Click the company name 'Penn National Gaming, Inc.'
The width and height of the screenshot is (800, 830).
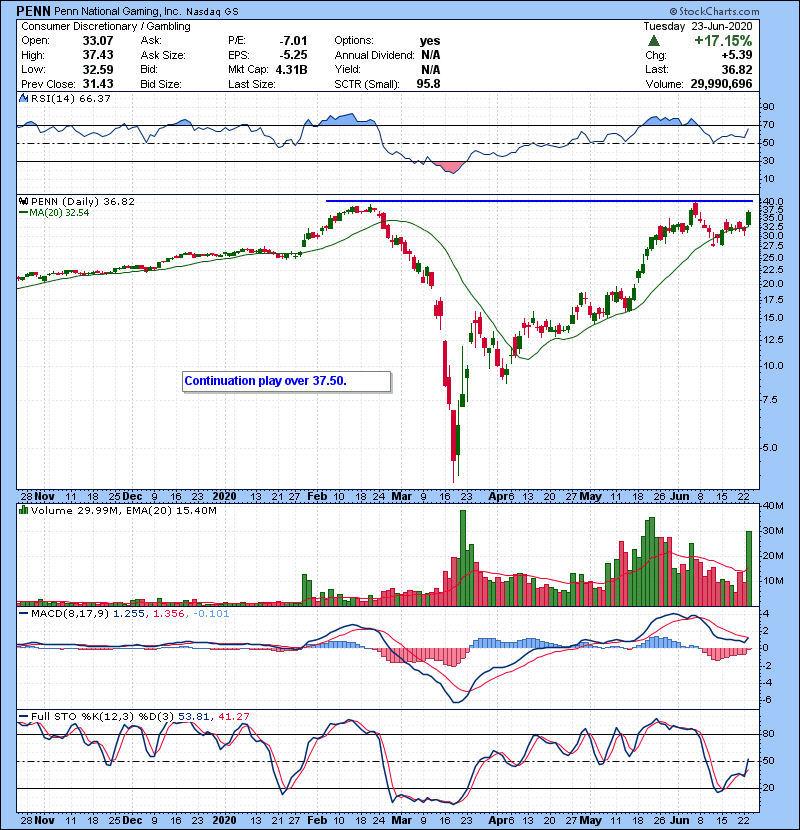point(119,11)
